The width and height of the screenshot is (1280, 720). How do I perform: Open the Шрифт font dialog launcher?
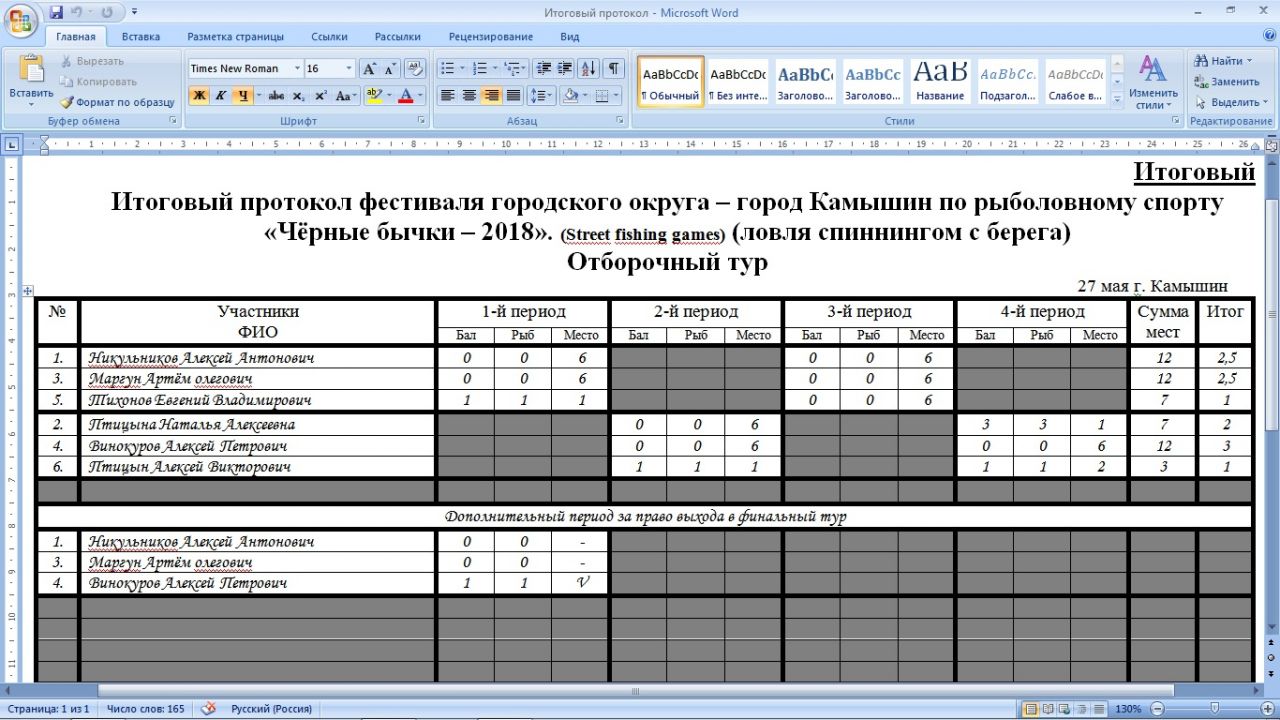(422, 121)
